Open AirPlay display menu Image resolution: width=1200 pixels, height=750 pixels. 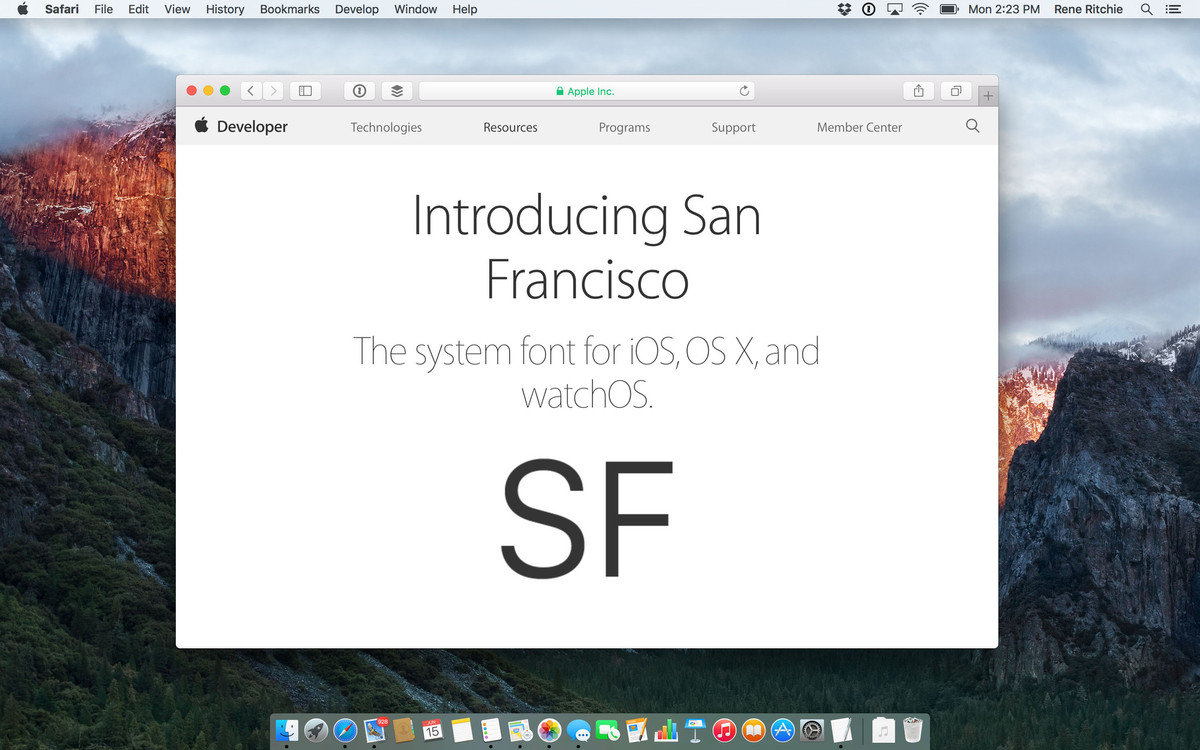point(895,9)
